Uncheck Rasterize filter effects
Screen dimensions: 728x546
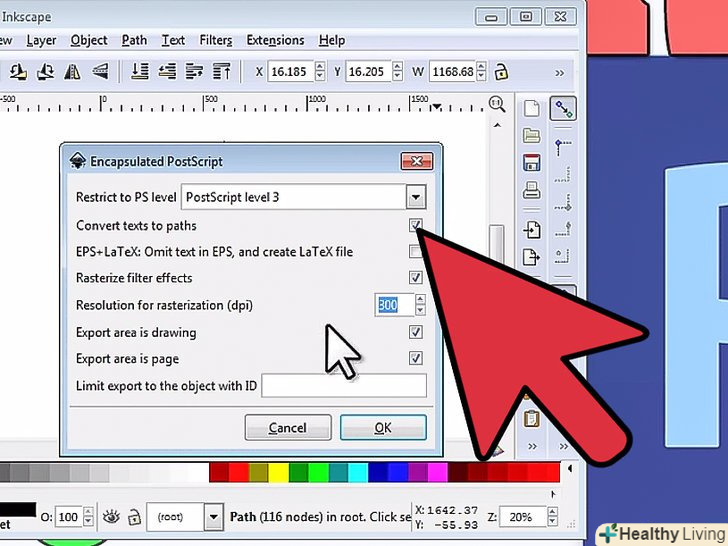416,278
